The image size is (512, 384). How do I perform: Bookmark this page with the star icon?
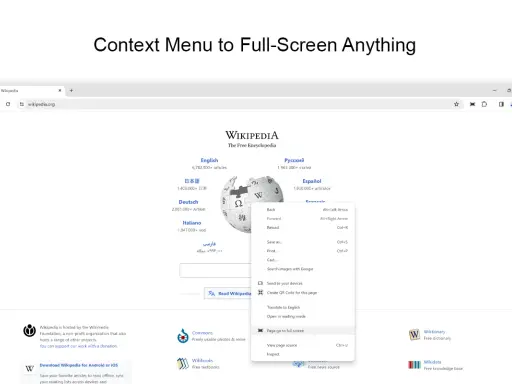point(456,104)
